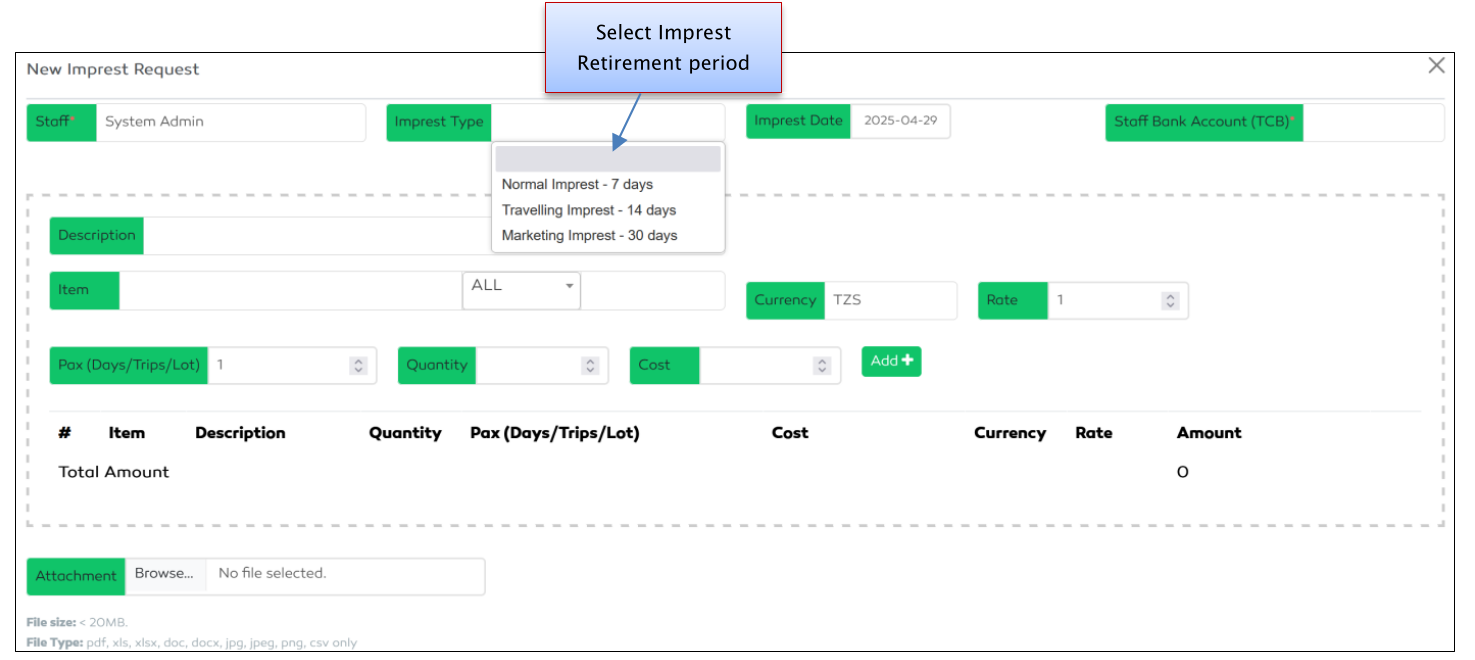Click the green Staff Bank Account (TCB) label
The image size is (1475, 660).
pyautogui.click(x=1203, y=122)
